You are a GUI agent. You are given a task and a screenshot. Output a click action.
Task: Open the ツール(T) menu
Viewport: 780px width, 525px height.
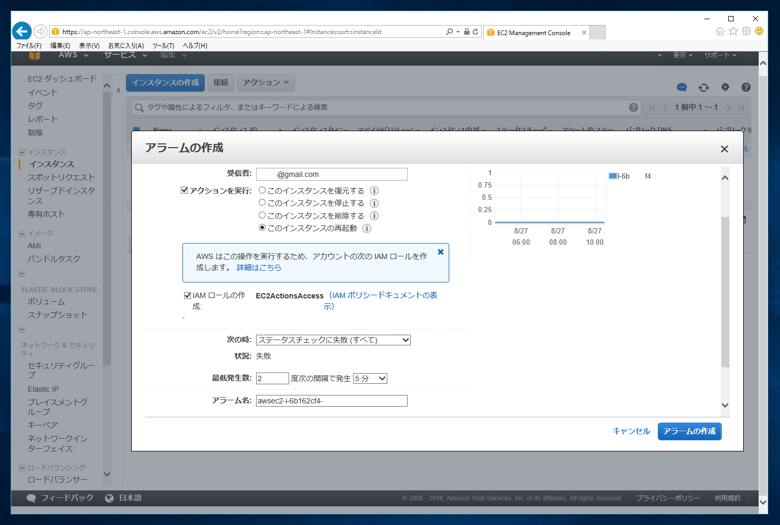point(163,46)
